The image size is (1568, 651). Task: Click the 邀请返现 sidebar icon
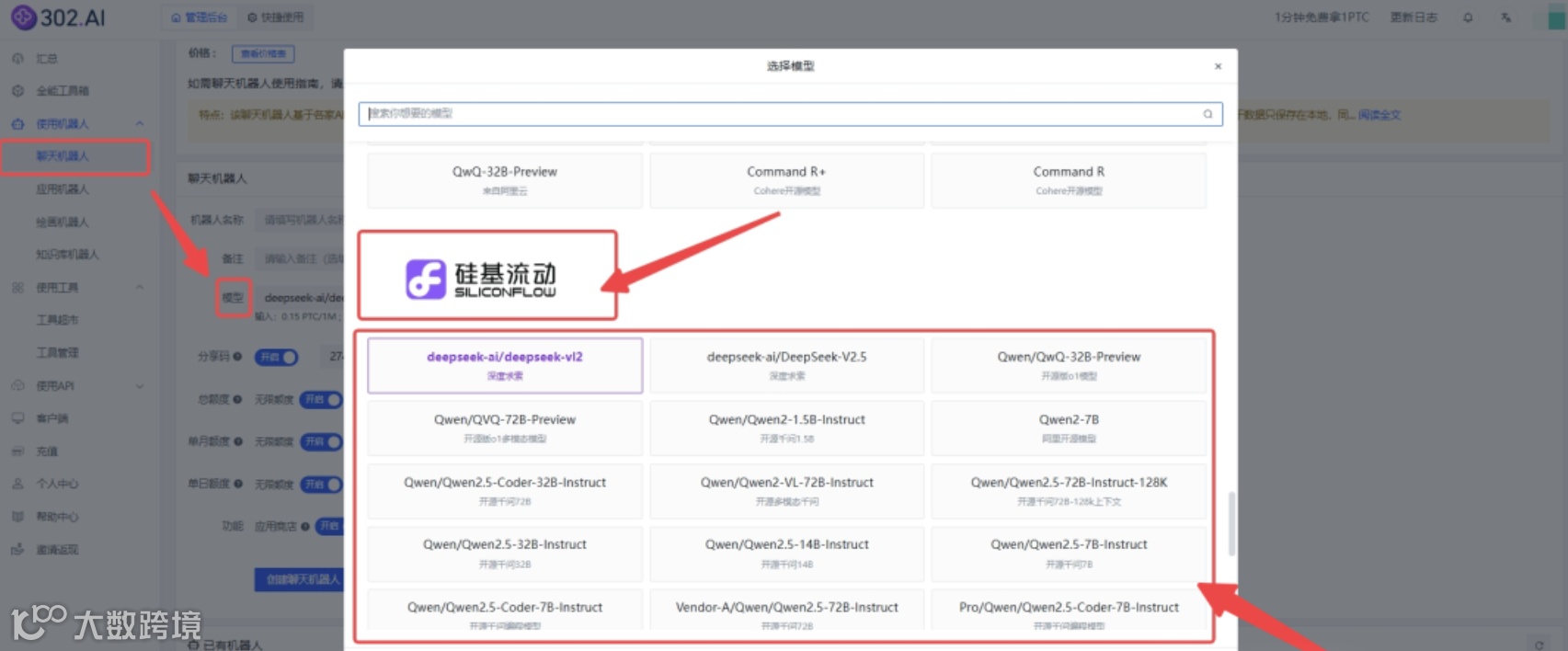coord(17,550)
